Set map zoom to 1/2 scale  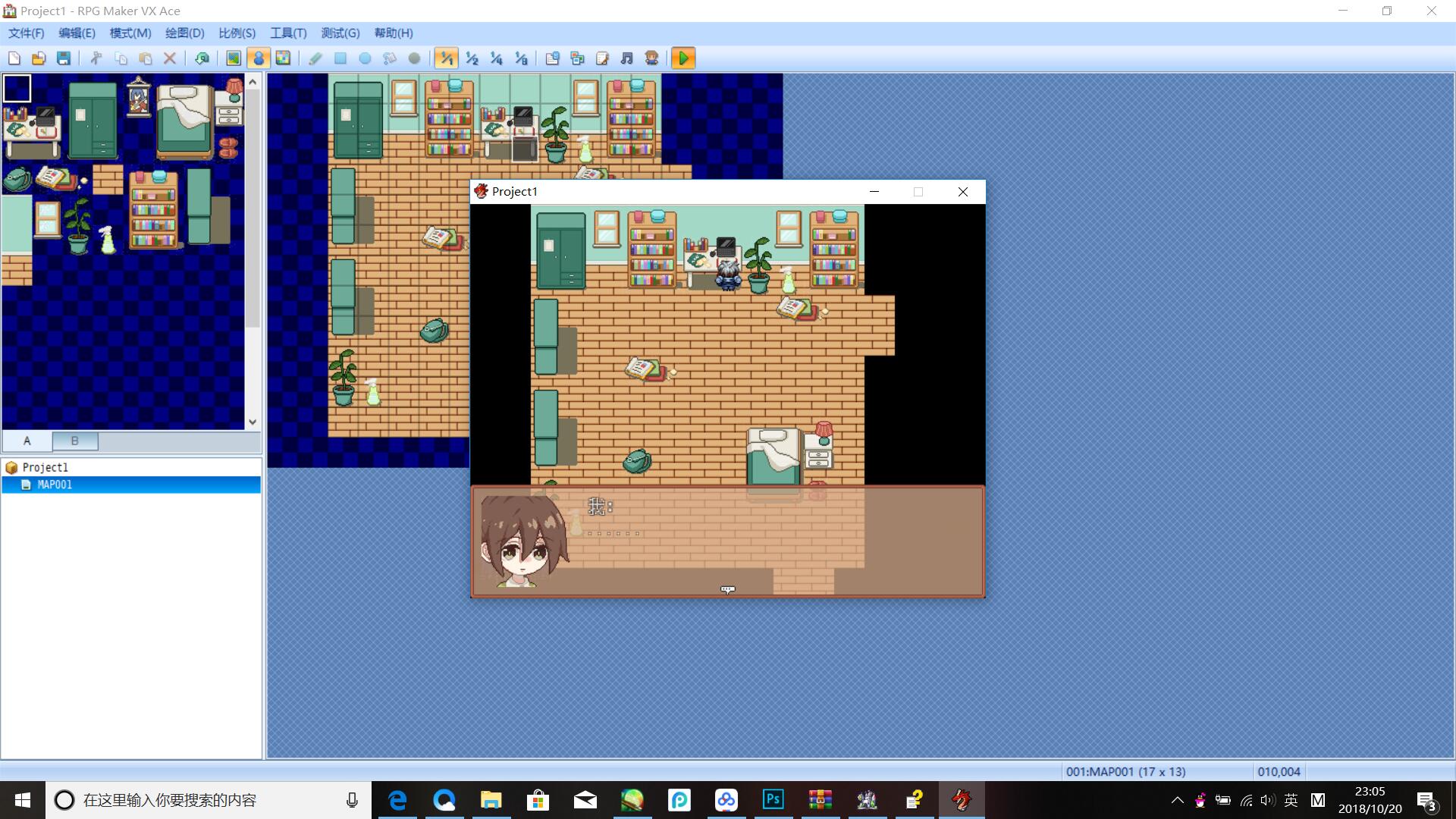tap(472, 58)
